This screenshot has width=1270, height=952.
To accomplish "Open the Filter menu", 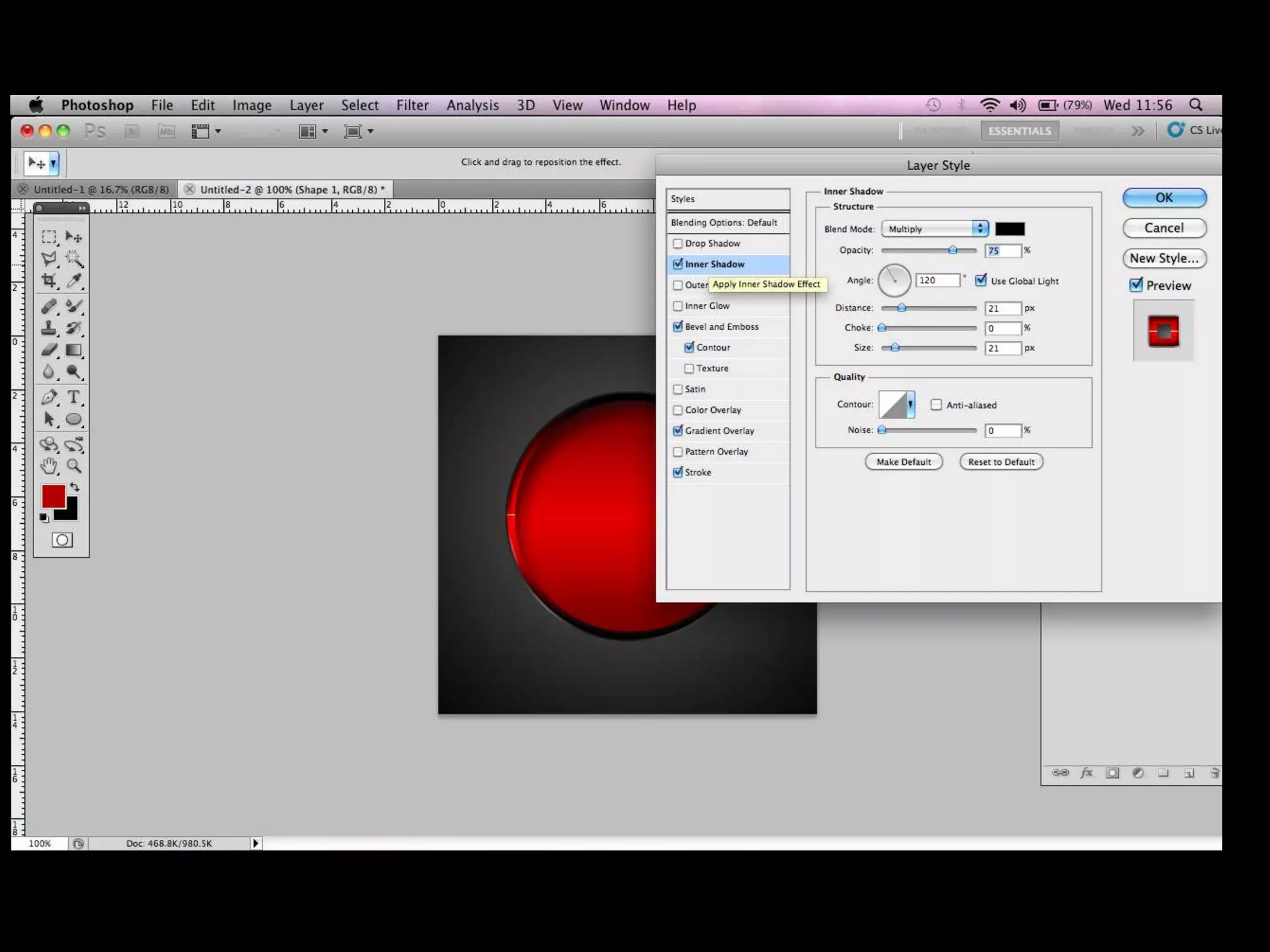I will [x=412, y=105].
